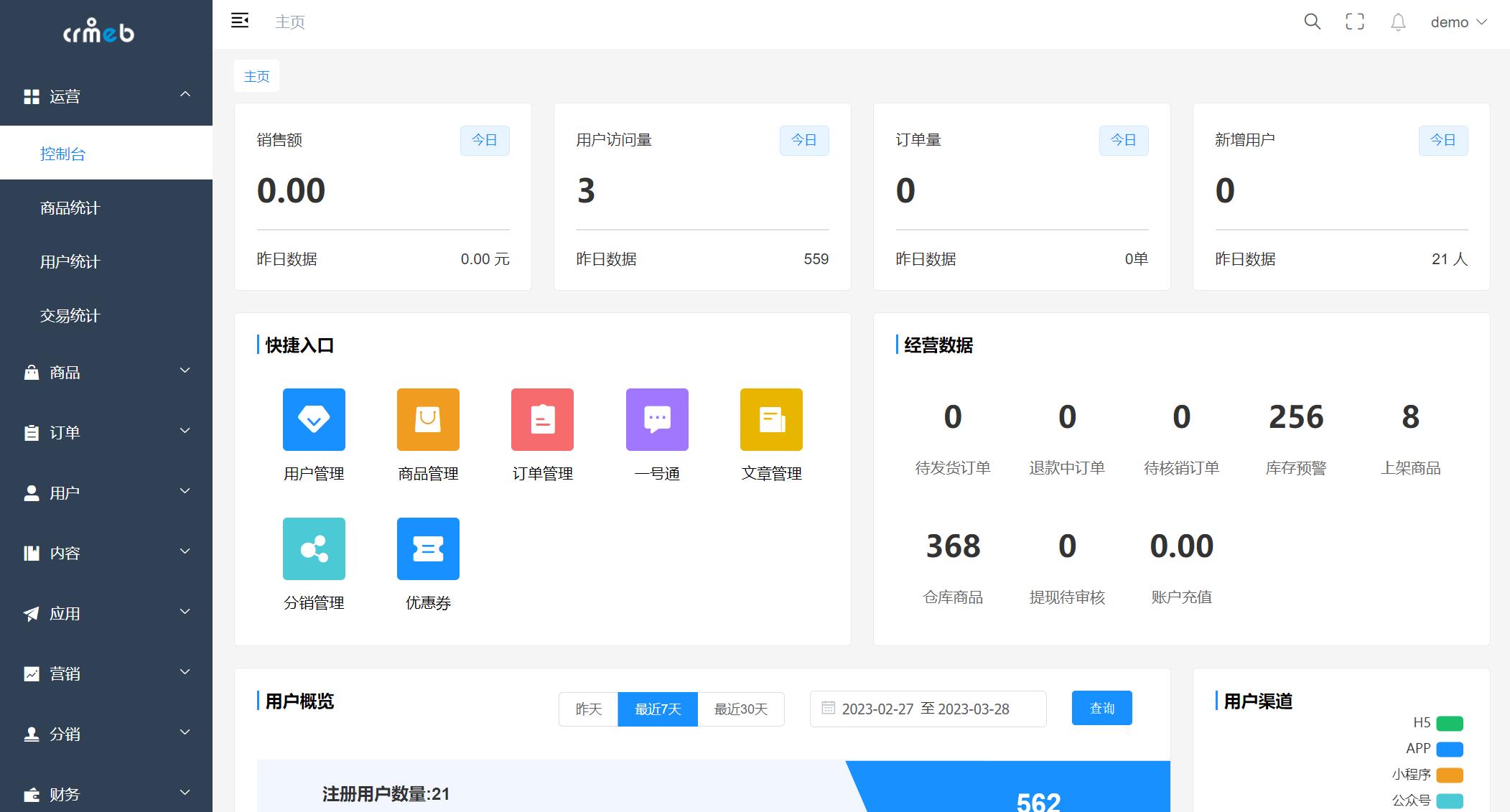Click 注册用户数量:21 text in chart

[x=386, y=794]
